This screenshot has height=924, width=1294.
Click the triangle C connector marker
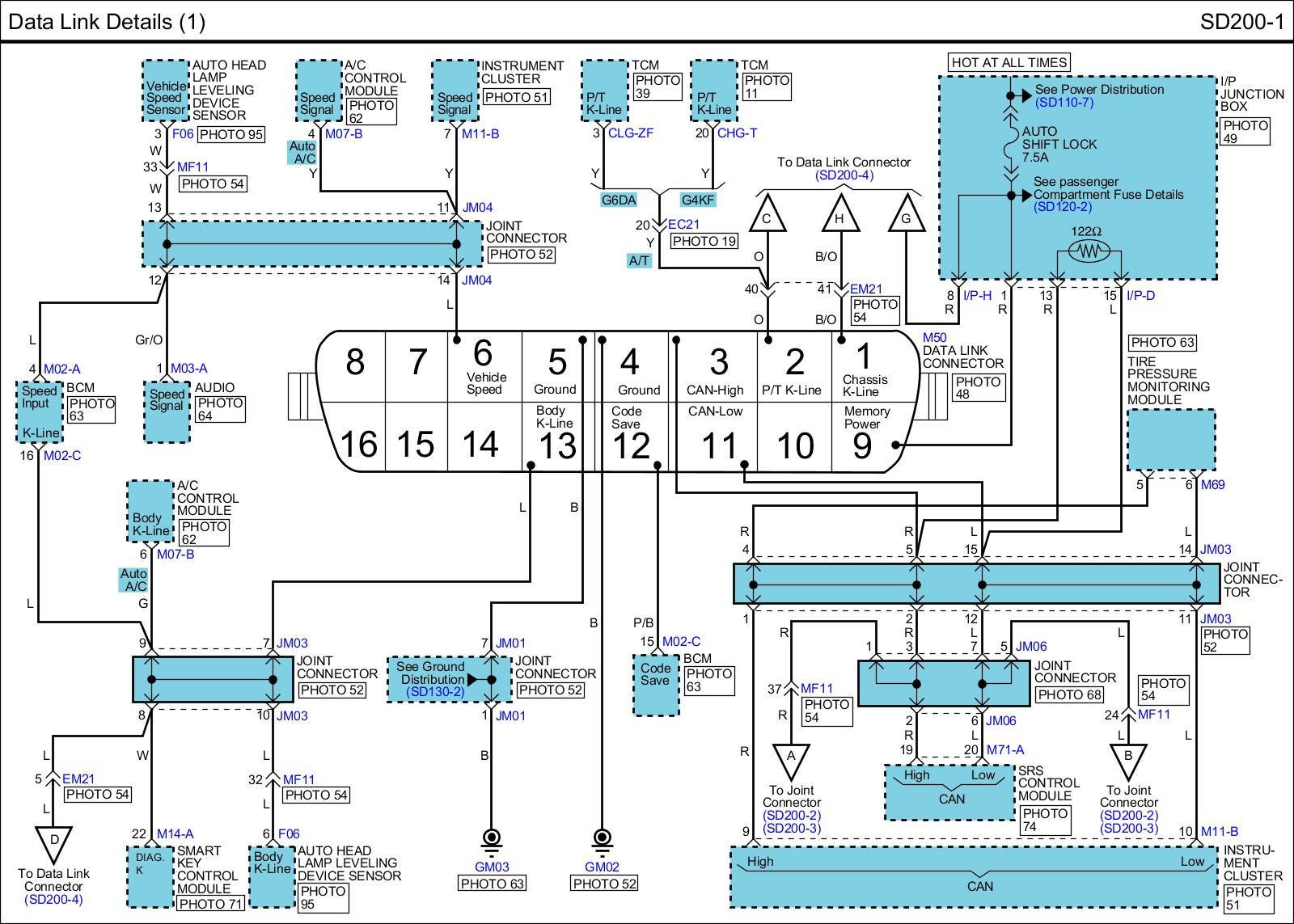coord(767,217)
